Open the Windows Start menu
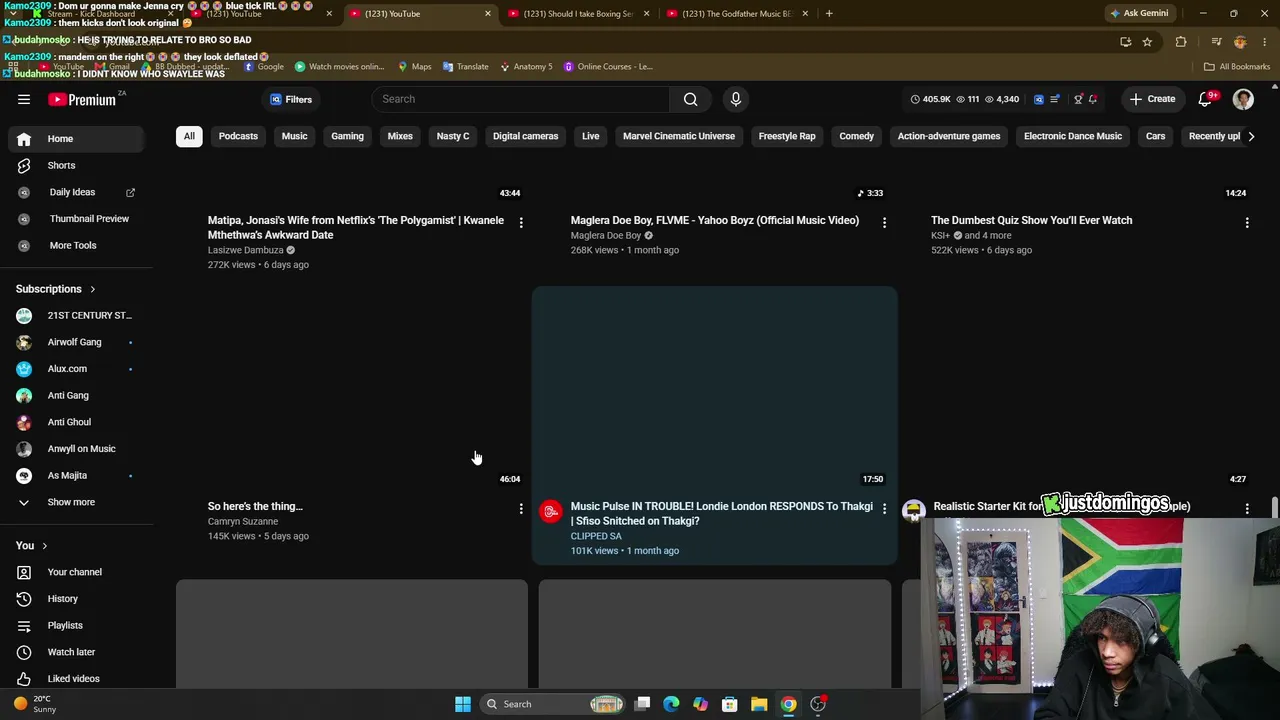This screenshot has width=1280, height=720. pyautogui.click(x=463, y=704)
